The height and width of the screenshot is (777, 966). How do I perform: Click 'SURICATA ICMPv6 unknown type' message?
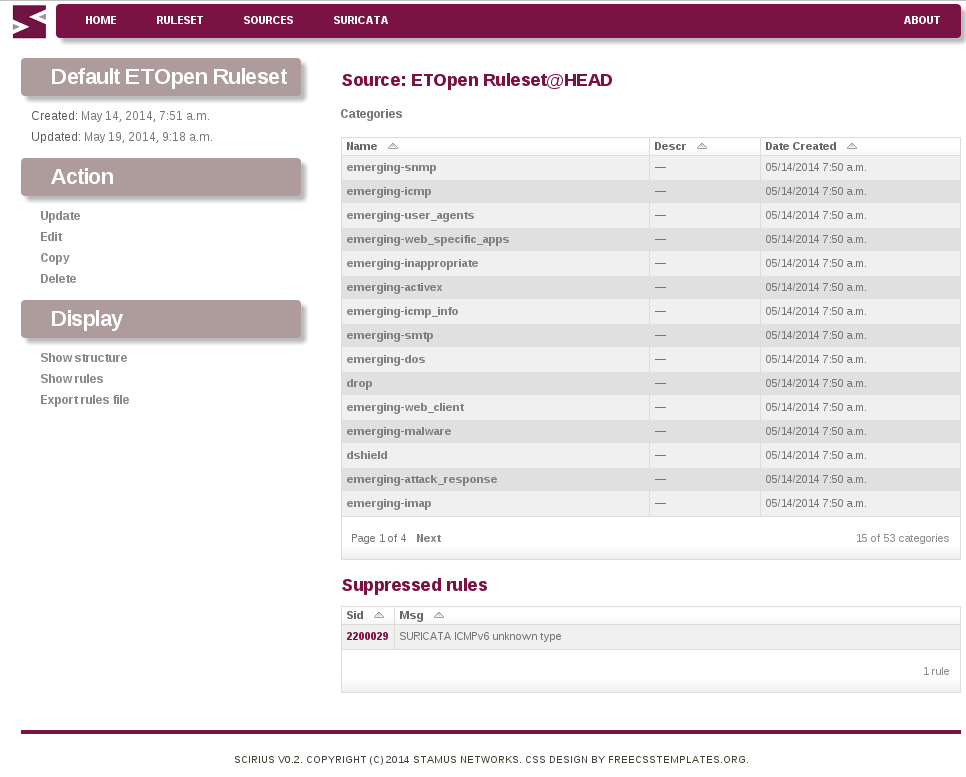pos(480,636)
